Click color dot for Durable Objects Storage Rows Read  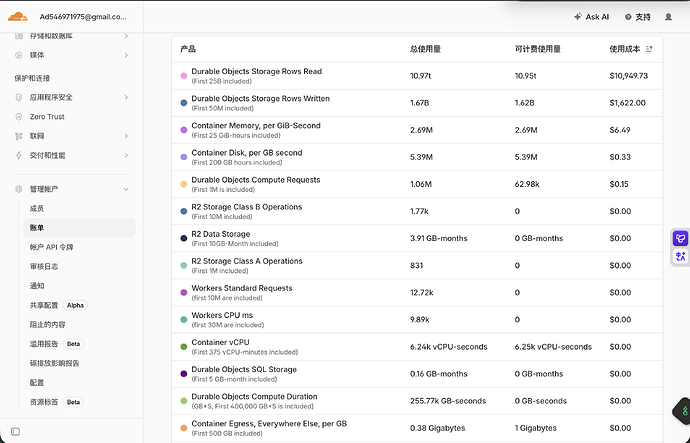[x=184, y=76]
